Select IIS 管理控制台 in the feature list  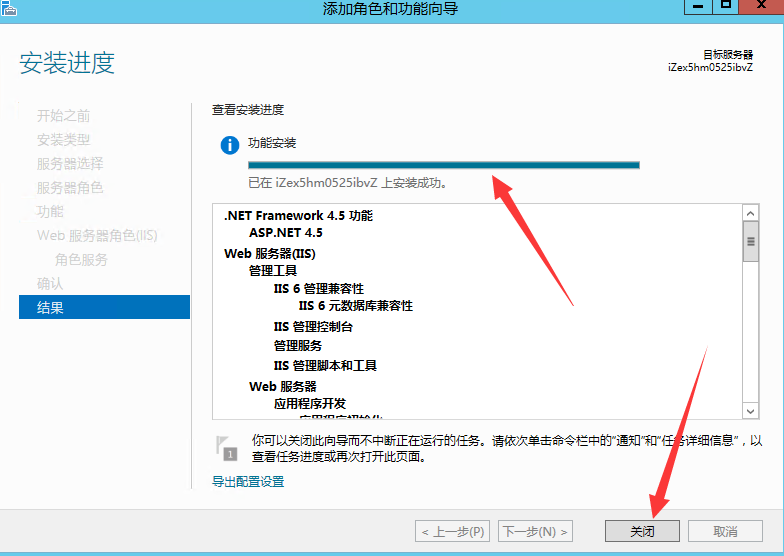(x=313, y=326)
